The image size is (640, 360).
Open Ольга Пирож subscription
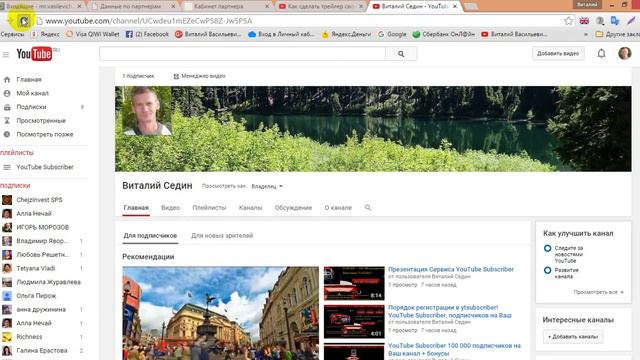36,296
